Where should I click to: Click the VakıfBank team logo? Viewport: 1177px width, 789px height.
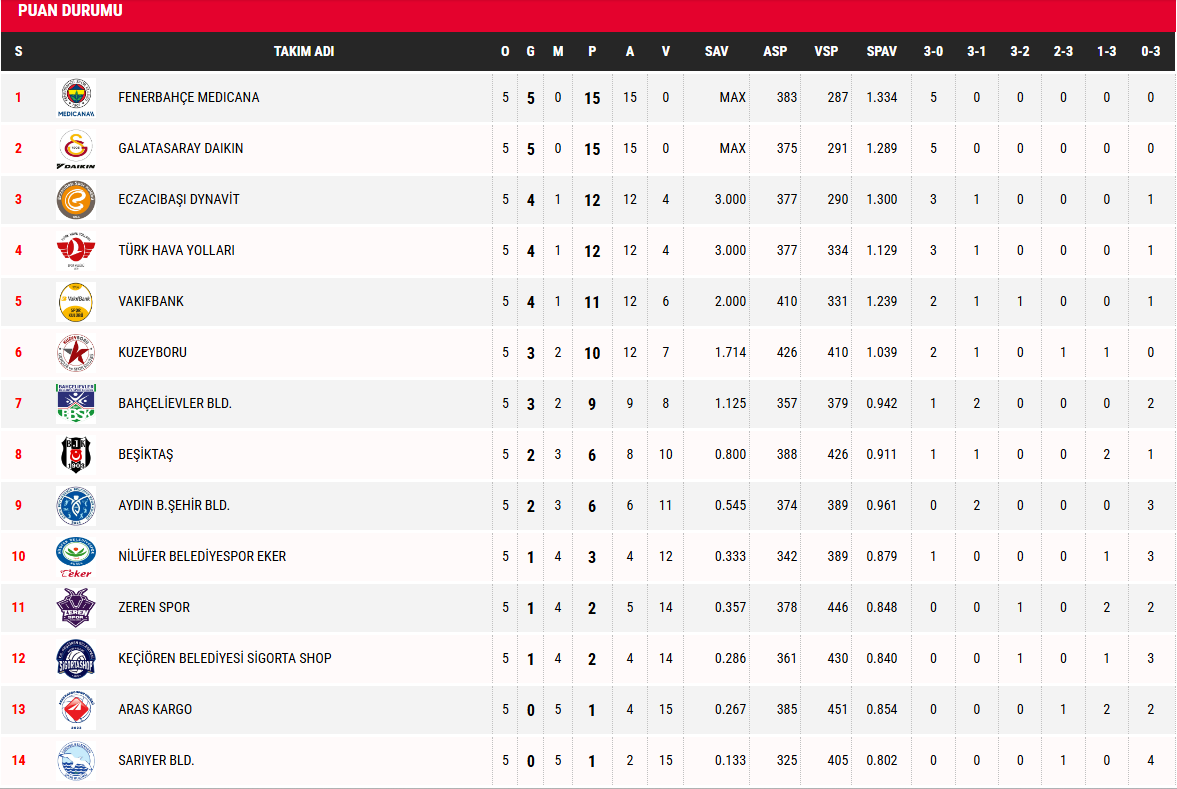[76, 302]
